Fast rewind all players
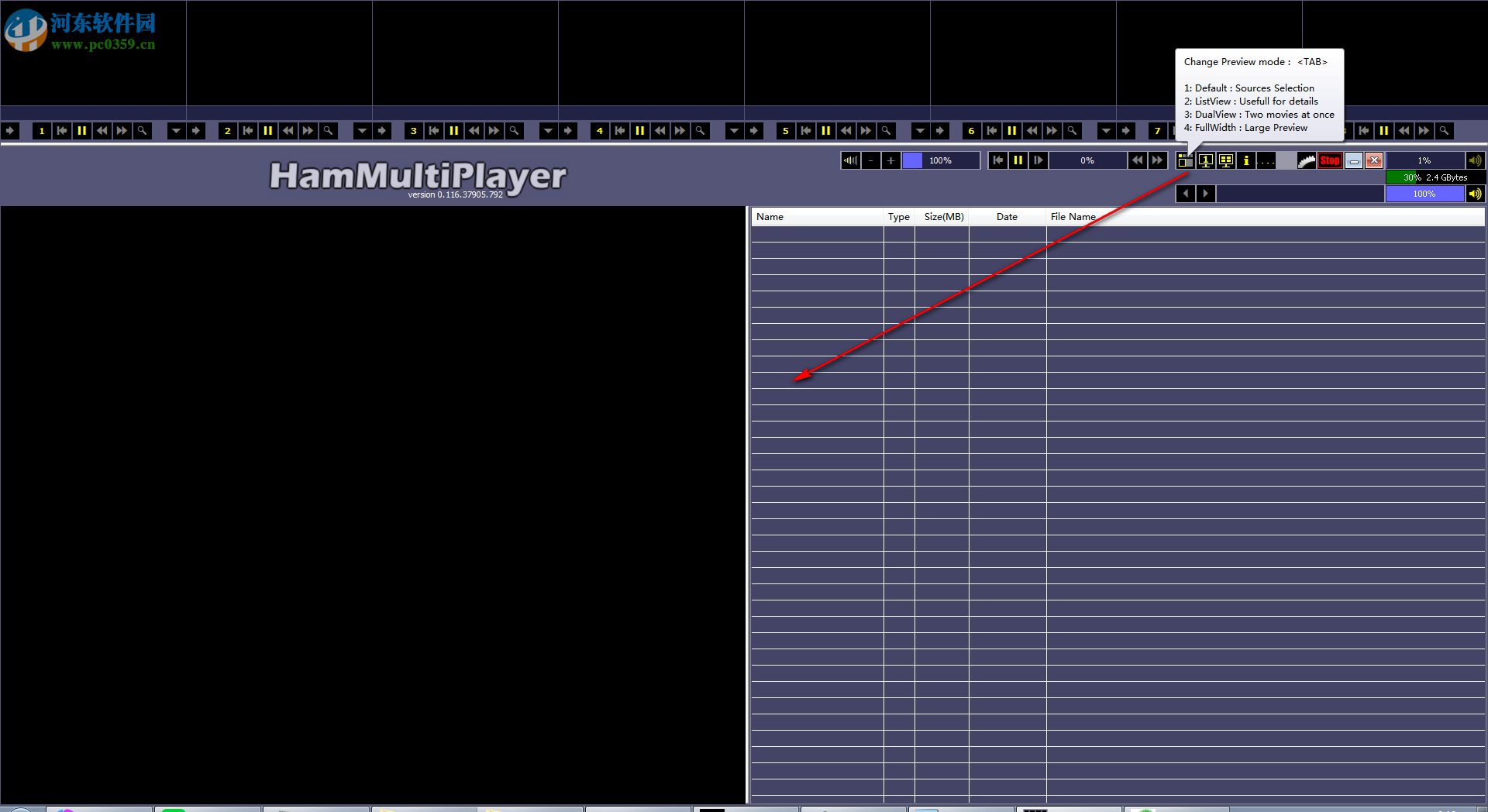This screenshot has width=1488, height=812. [1137, 160]
